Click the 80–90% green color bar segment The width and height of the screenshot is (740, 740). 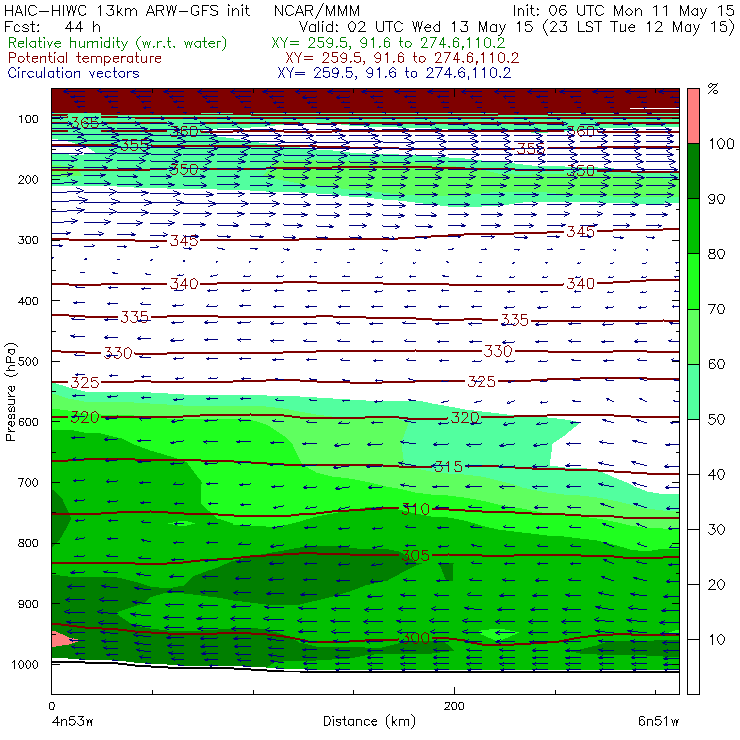coord(693,226)
